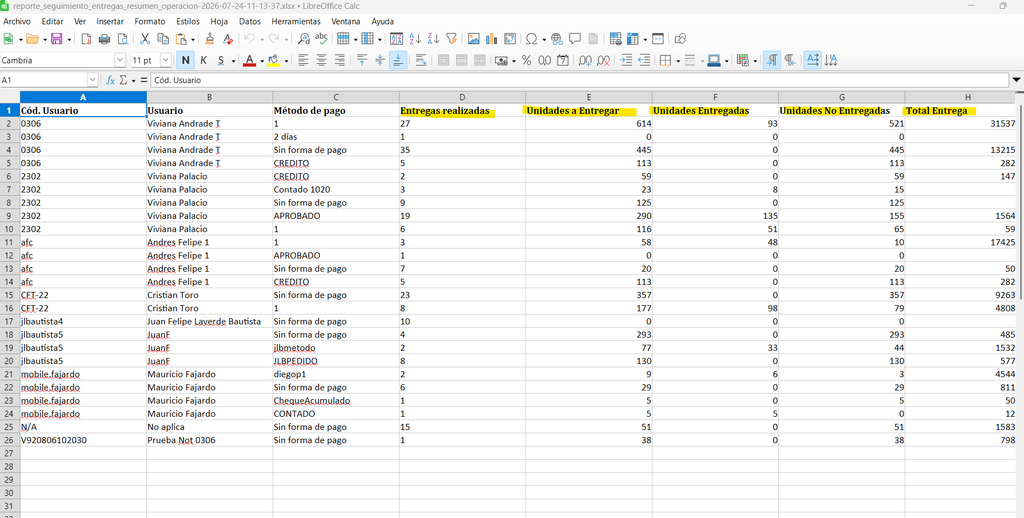The image size is (1024, 518).
Task: Open the Datos menu
Action: [x=249, y=22]
